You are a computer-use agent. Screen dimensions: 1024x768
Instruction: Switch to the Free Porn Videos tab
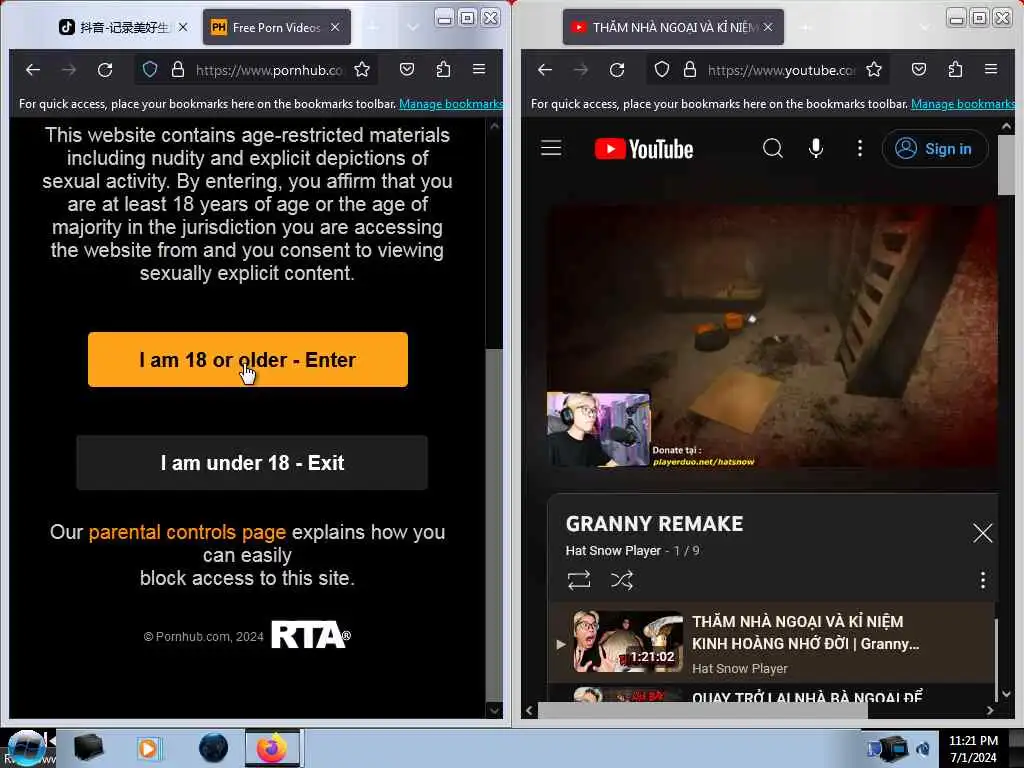[276, 27]
